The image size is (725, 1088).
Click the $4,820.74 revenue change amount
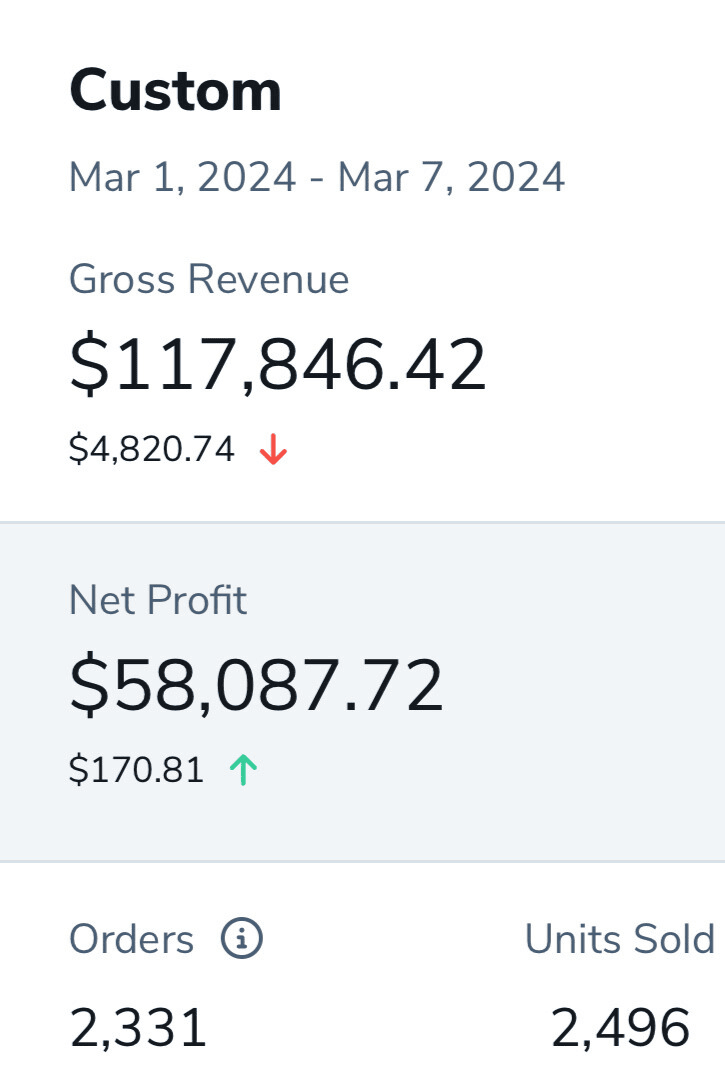[151, 450]
